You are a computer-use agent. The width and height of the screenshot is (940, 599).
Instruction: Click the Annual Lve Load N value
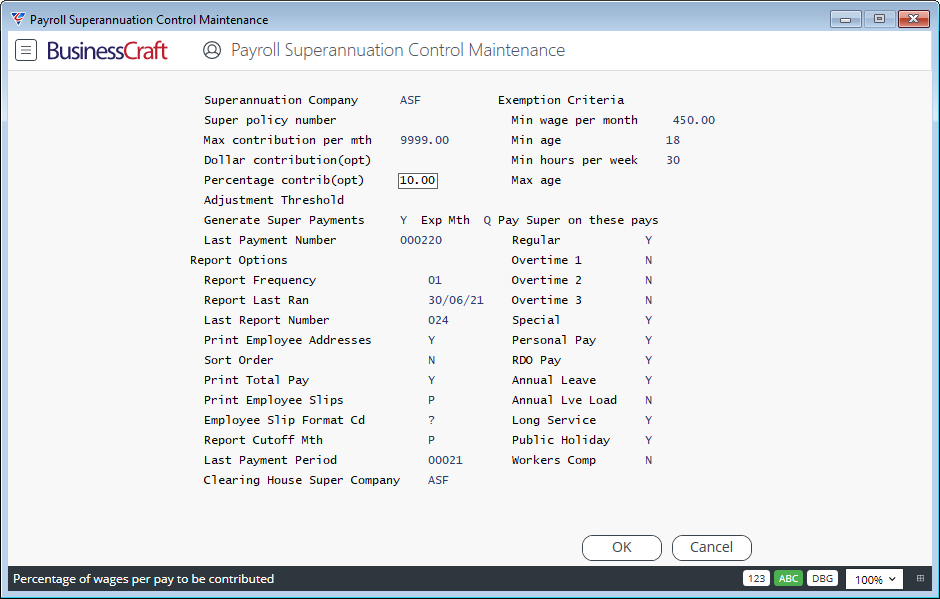(649, 400)
